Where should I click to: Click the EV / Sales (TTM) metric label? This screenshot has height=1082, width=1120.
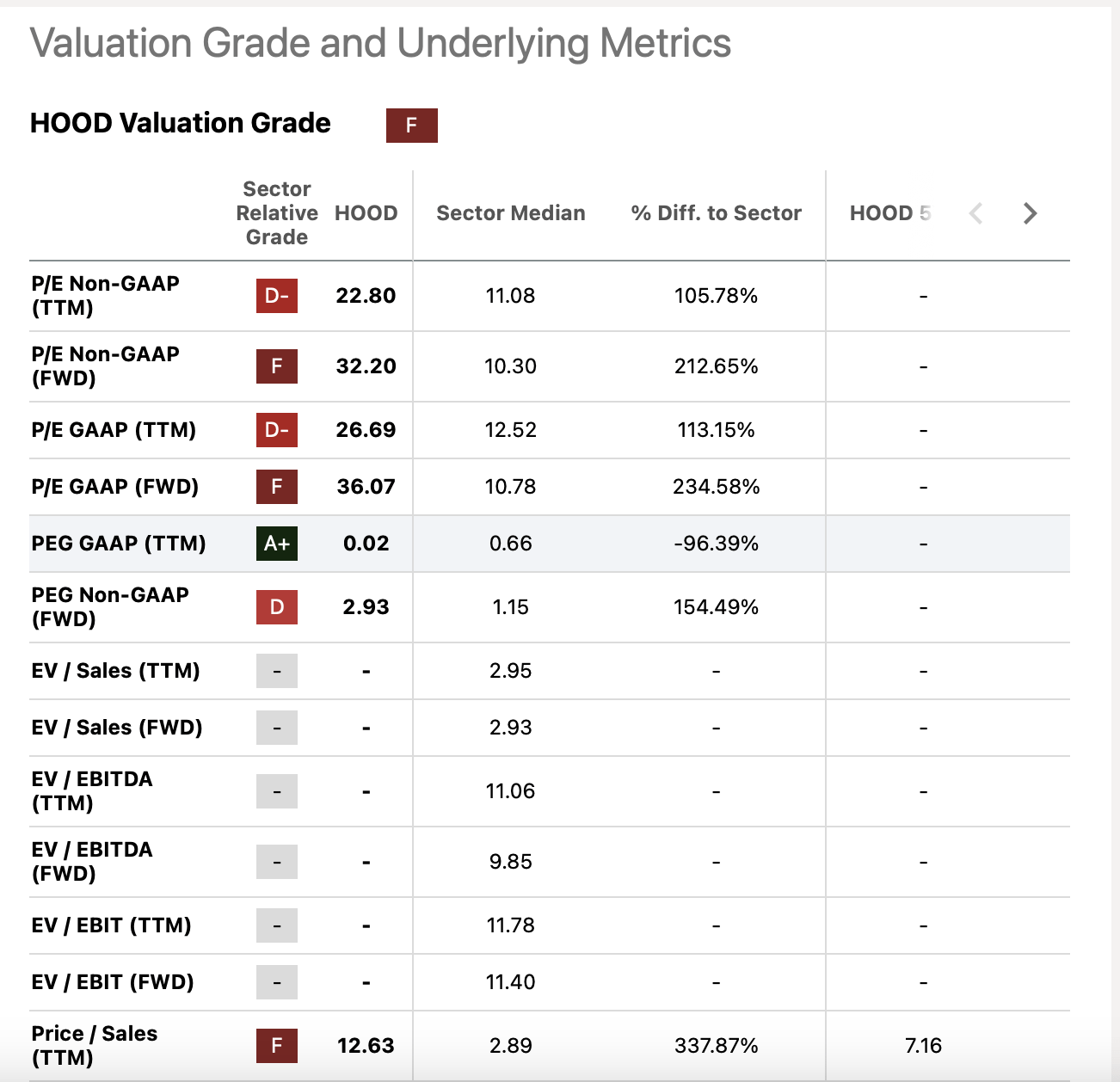(115, 671)
